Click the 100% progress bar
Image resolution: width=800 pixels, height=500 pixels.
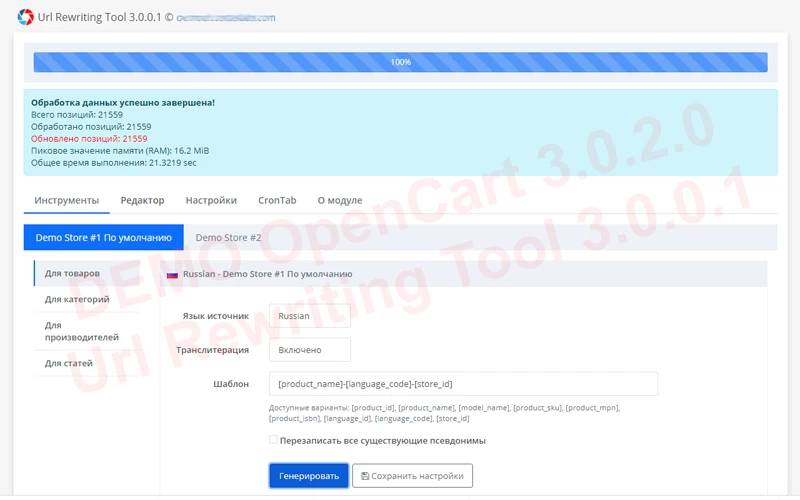401,62
